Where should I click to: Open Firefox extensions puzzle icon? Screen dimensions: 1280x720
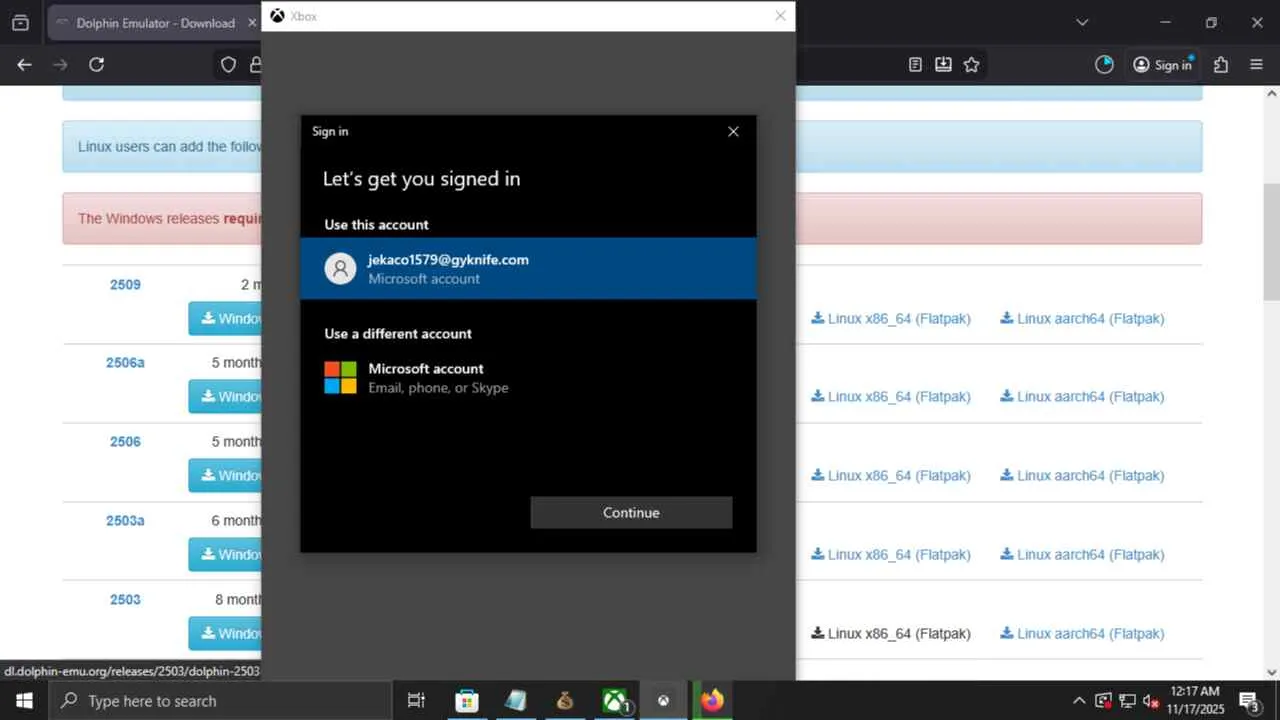1221,64
